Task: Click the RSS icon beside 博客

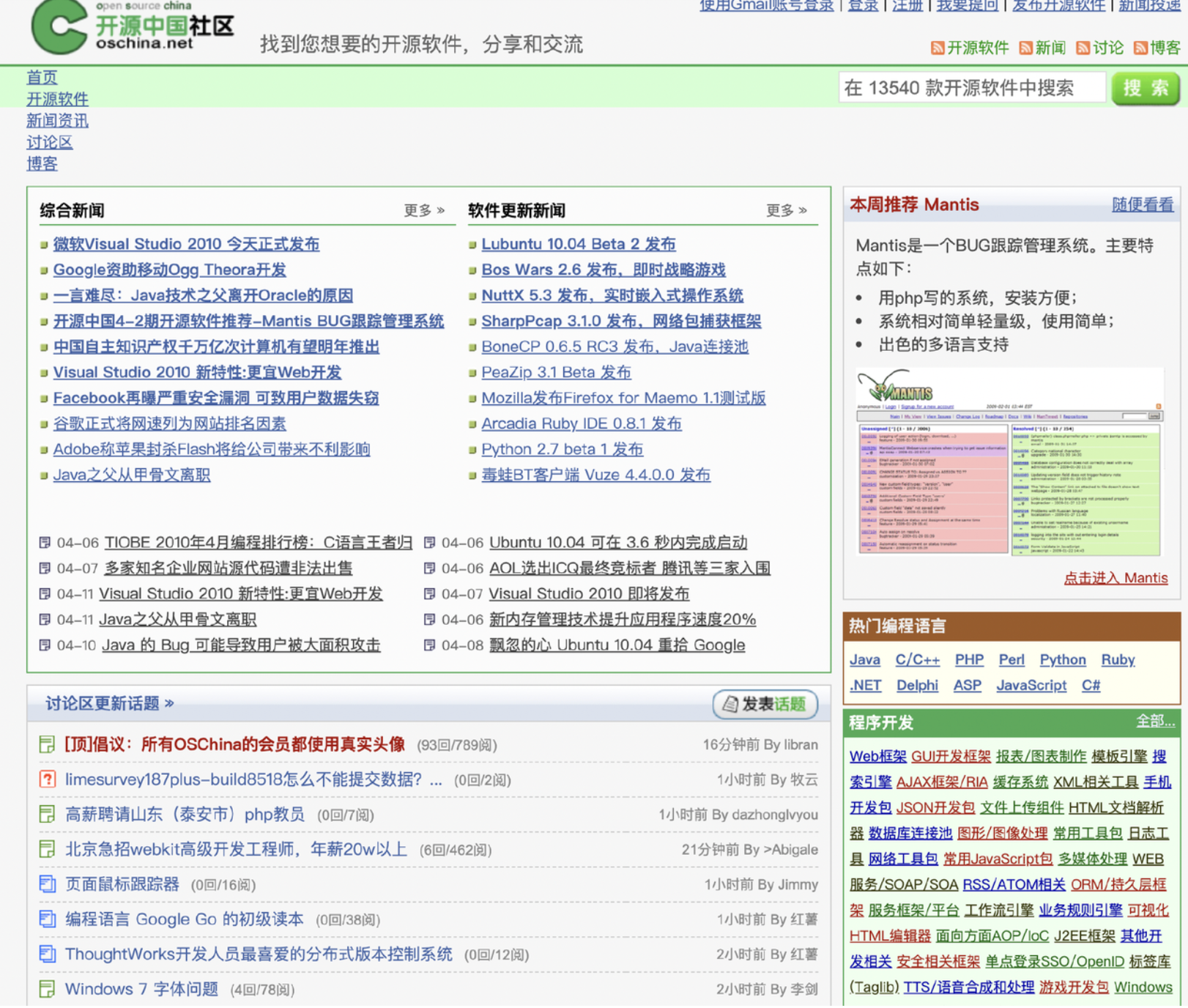Action: coord(1140,48)
